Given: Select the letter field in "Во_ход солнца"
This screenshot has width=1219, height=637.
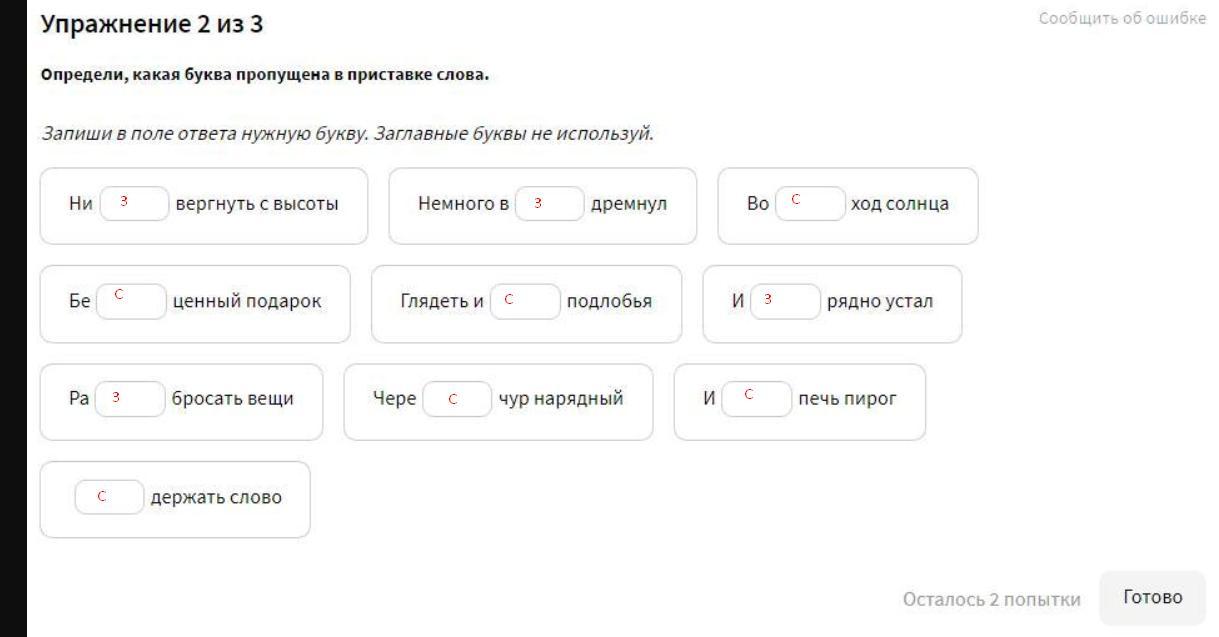Looking at the screenshot, I should pos(810,205).
